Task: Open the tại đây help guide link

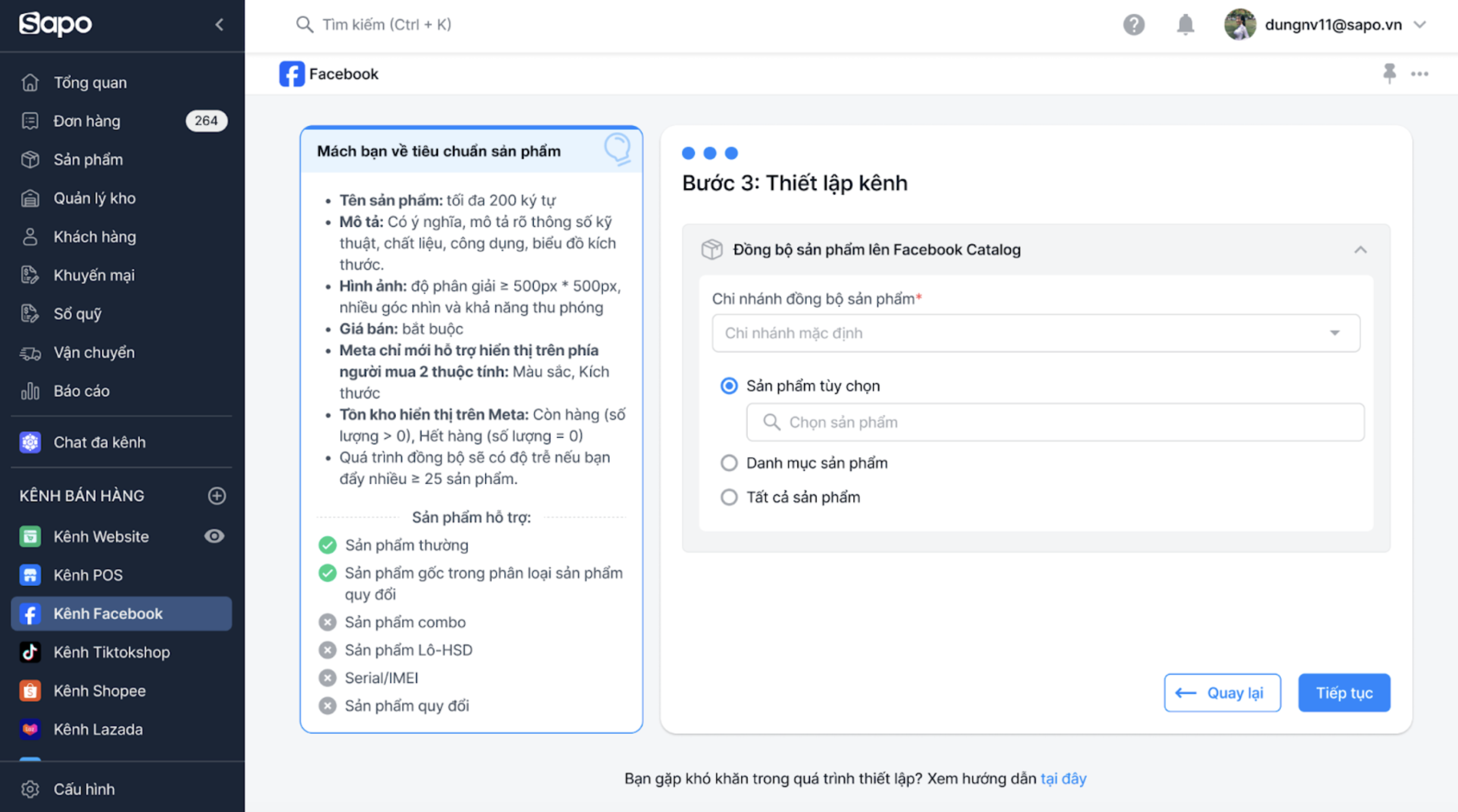Action: [1063, 778]
